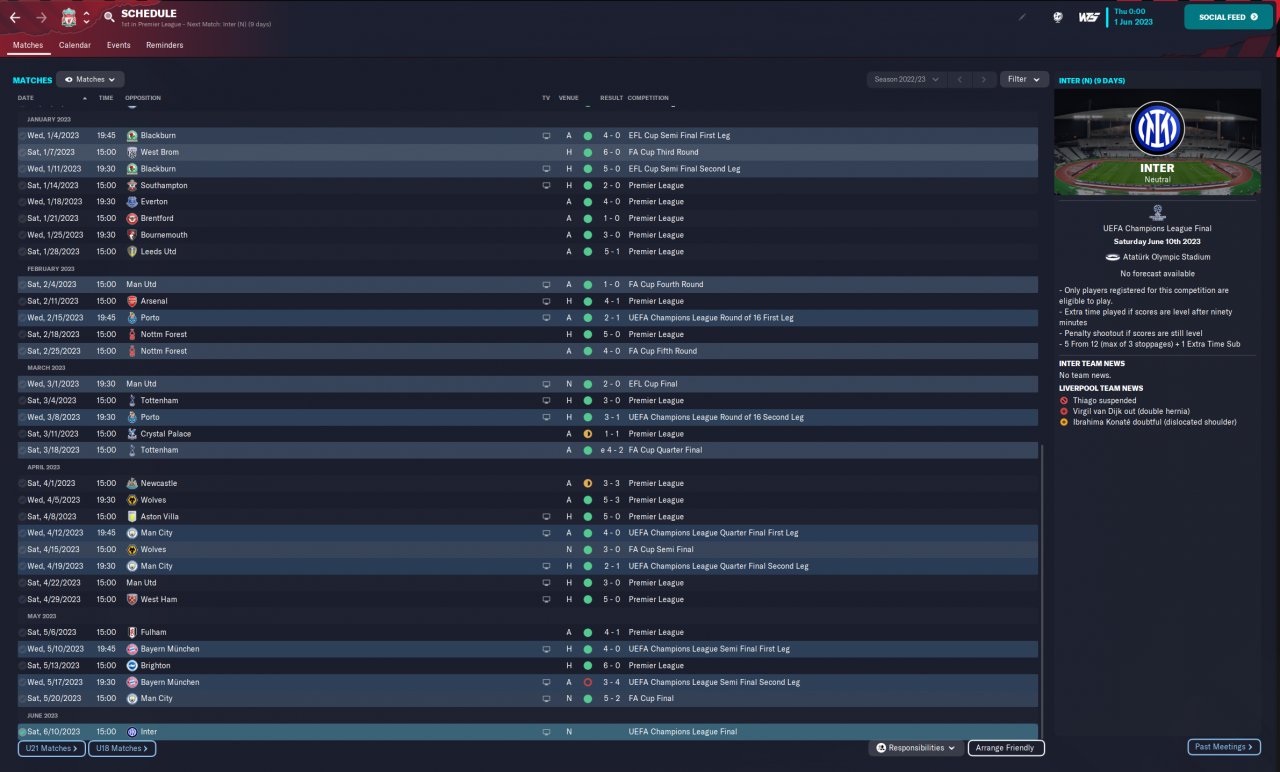
Task: Open the Social Feed button
Action: (1228, 17)
